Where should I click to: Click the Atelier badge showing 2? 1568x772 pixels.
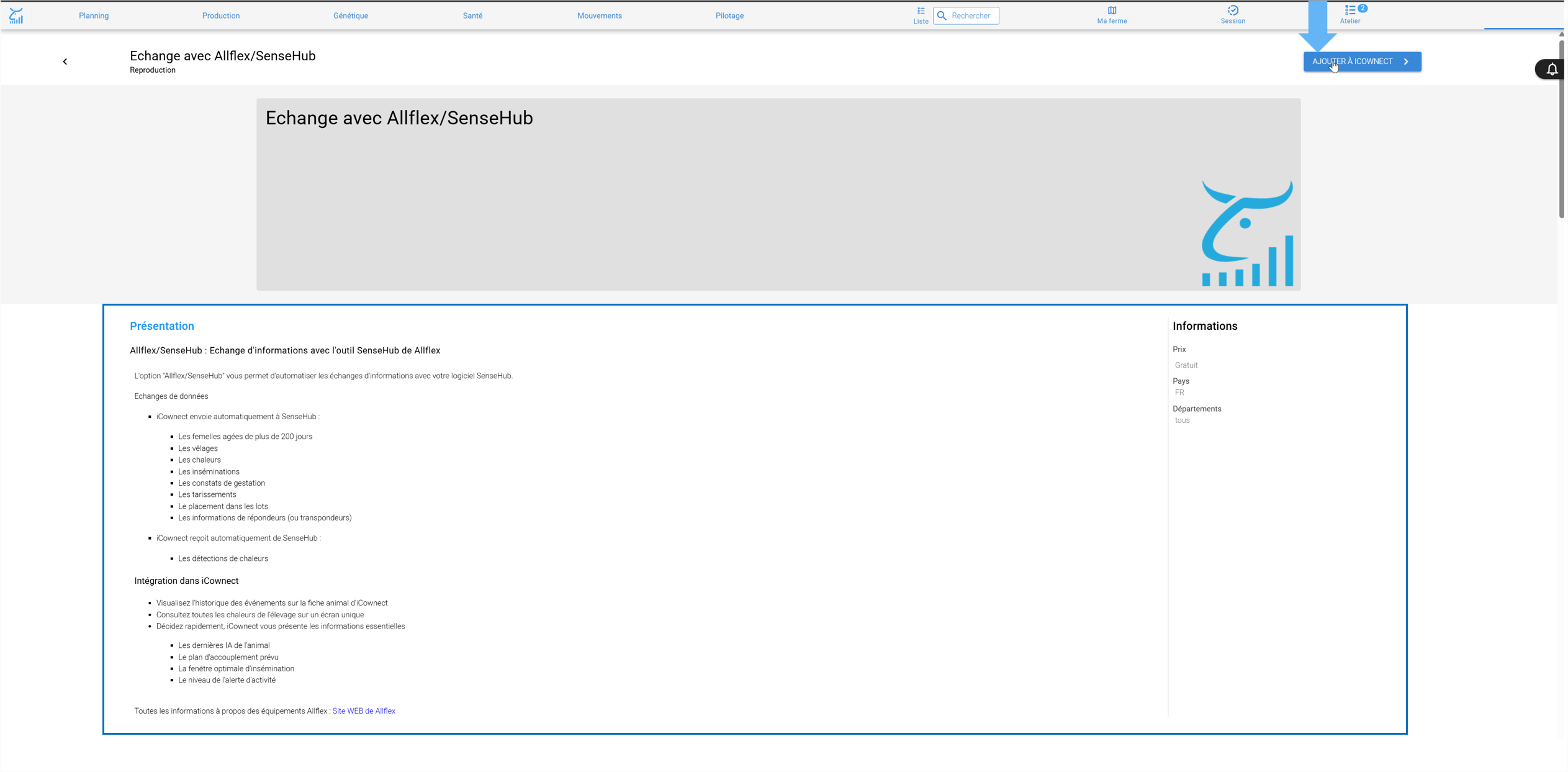[x=1362, y=8]
